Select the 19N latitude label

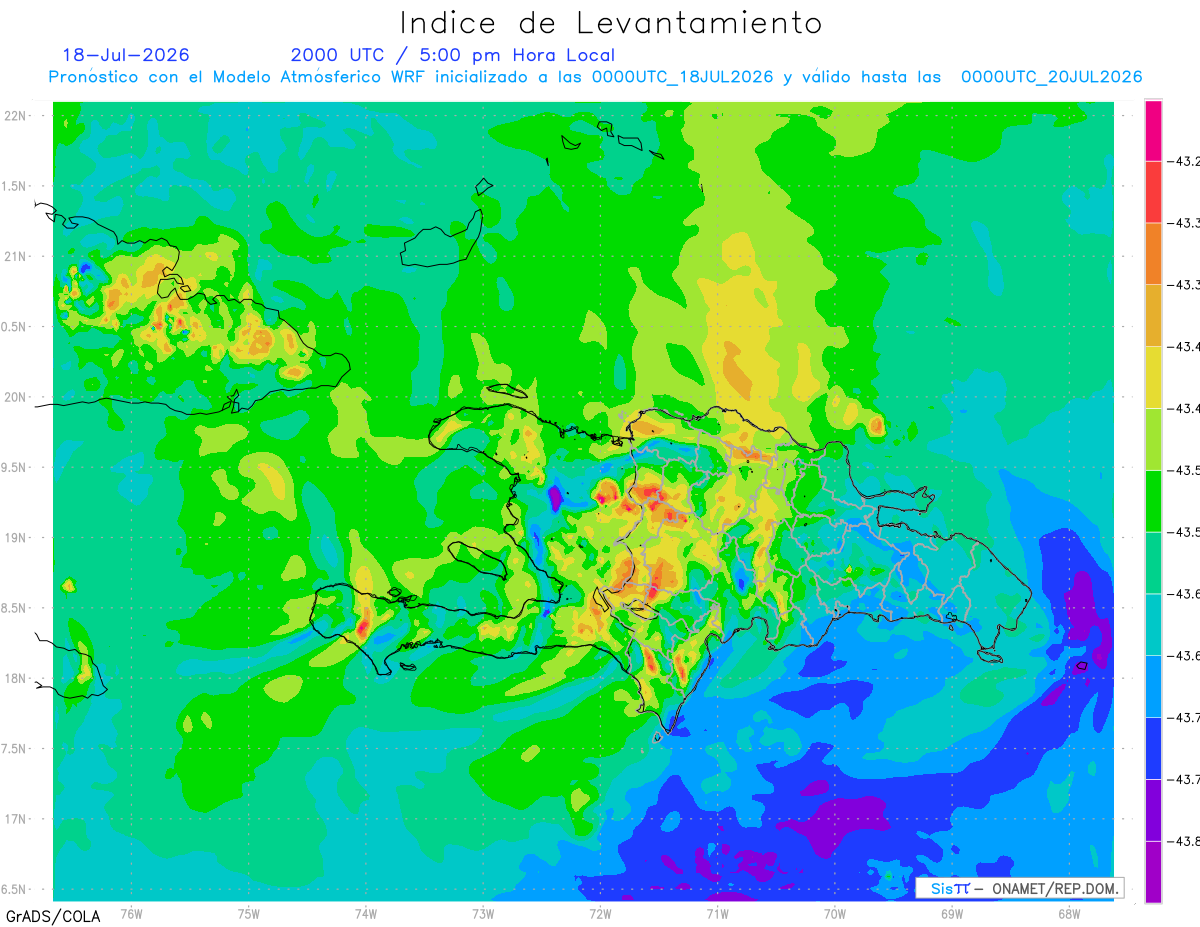point(17,538)
